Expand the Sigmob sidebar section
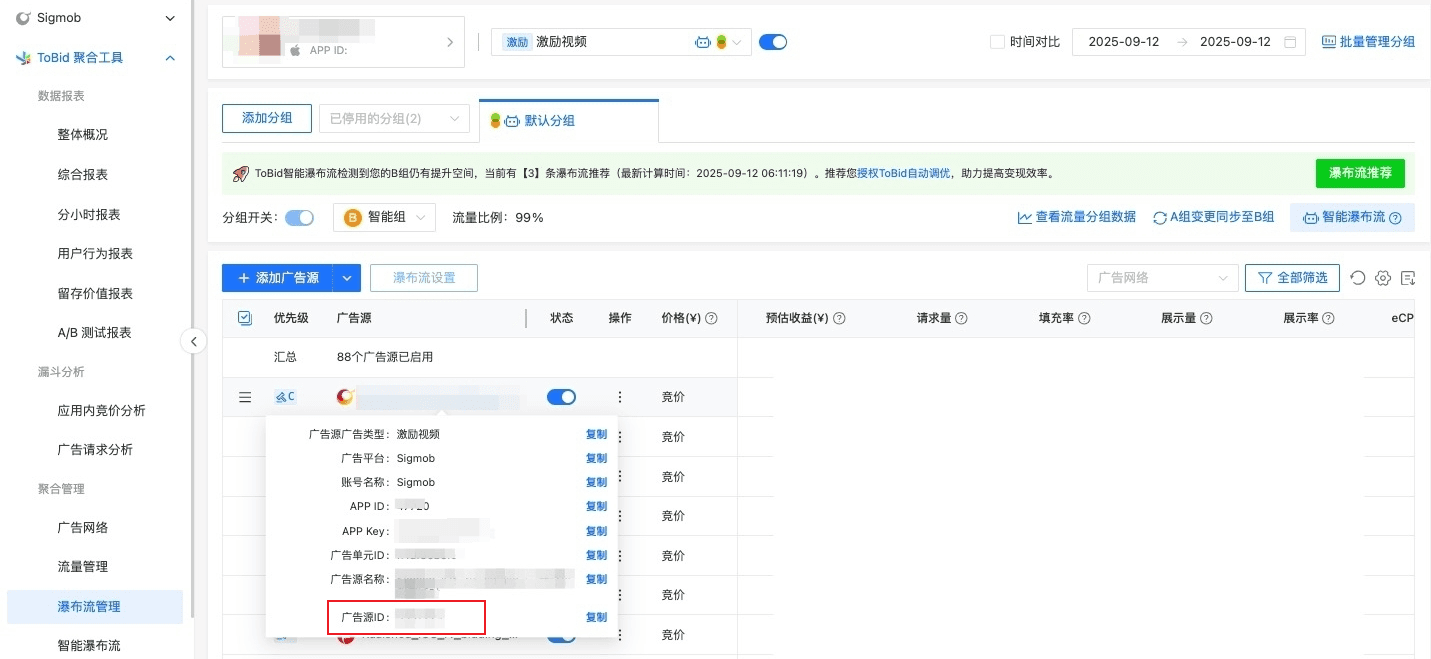1431x659 pixels. tap(170, 18)
